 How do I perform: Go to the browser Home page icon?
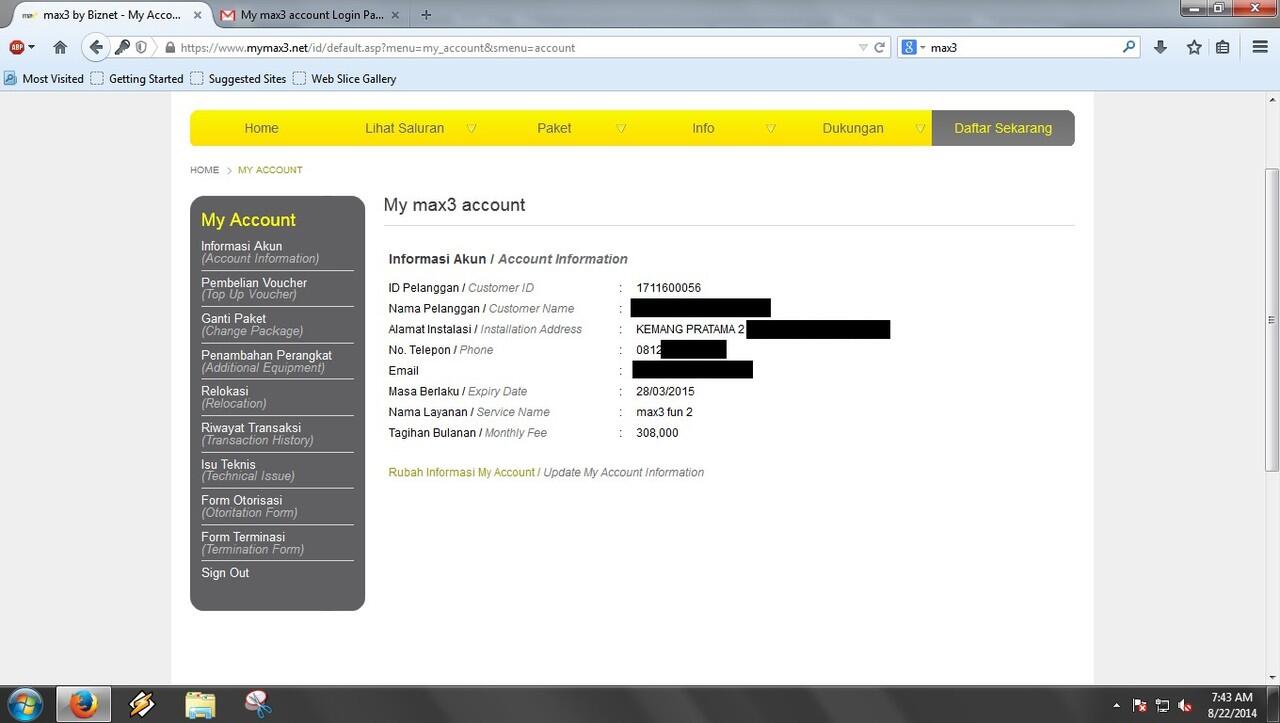[60, 47]
